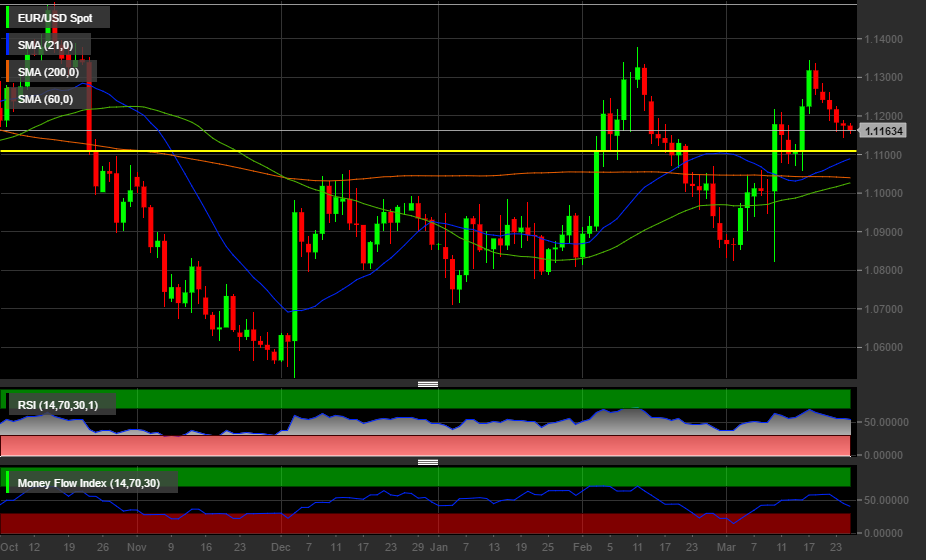Click the 1.14000 price axis label
The image size is (926, 560).
(x=883, y=39)
